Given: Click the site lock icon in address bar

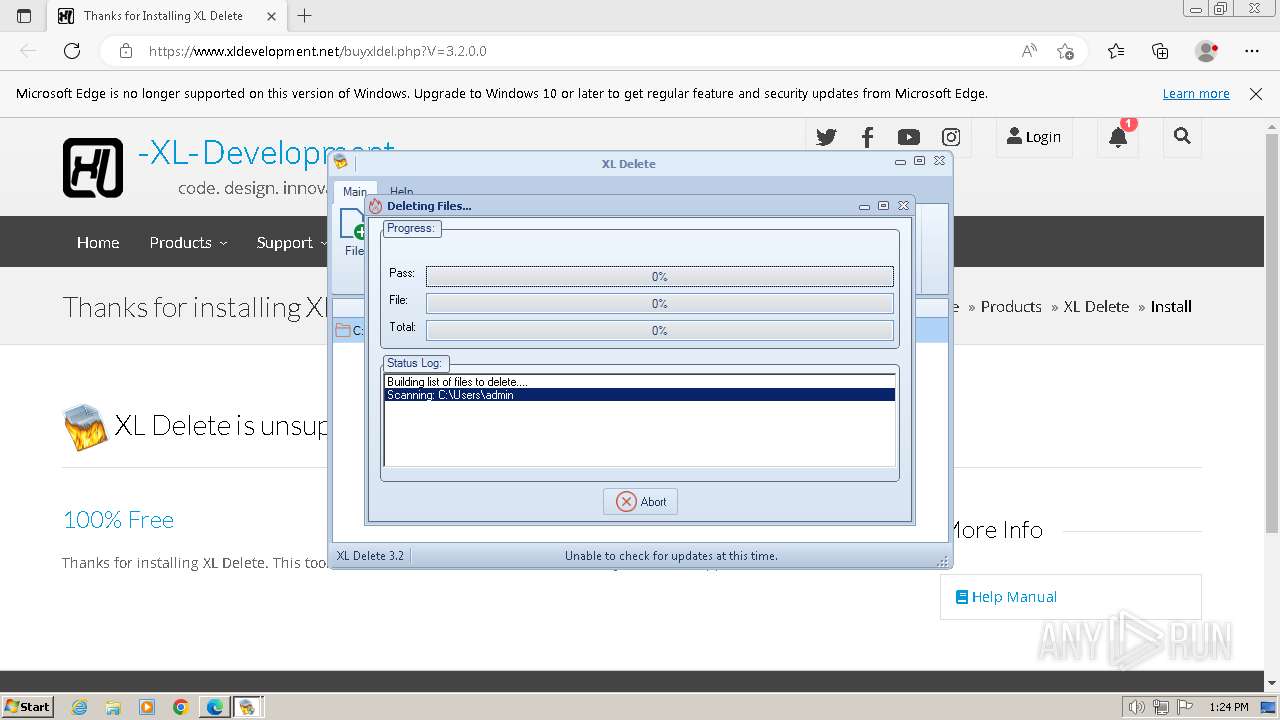Looking at the screenshot, I should (125, 51).
